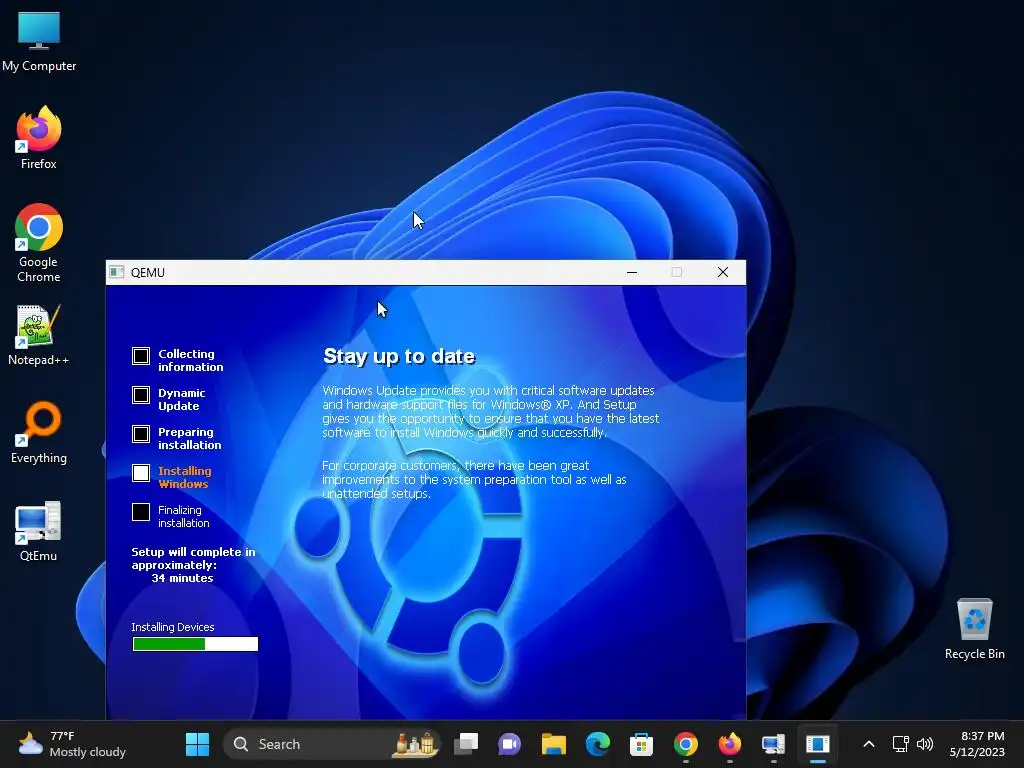Open the Recycle Bin on the desktop
This screenshot has height=768, width=1024.
(974, 628)
